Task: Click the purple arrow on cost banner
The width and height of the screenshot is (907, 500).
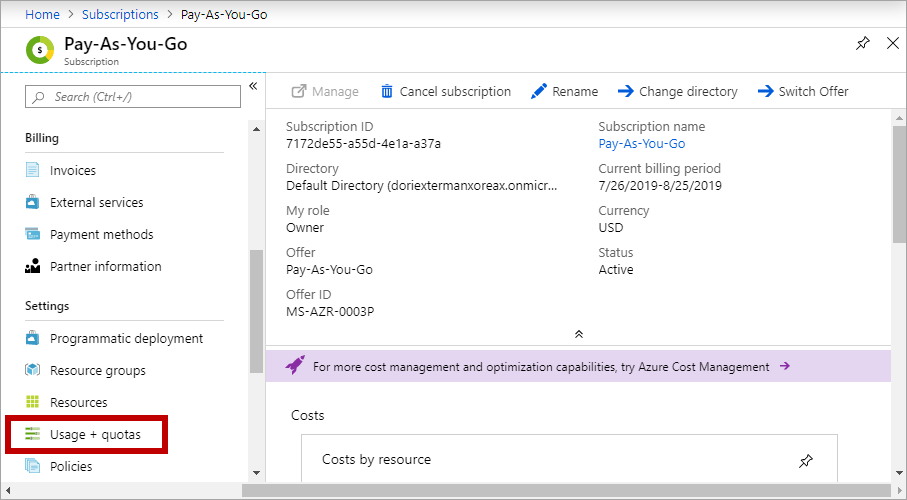Action: point(784,366)
